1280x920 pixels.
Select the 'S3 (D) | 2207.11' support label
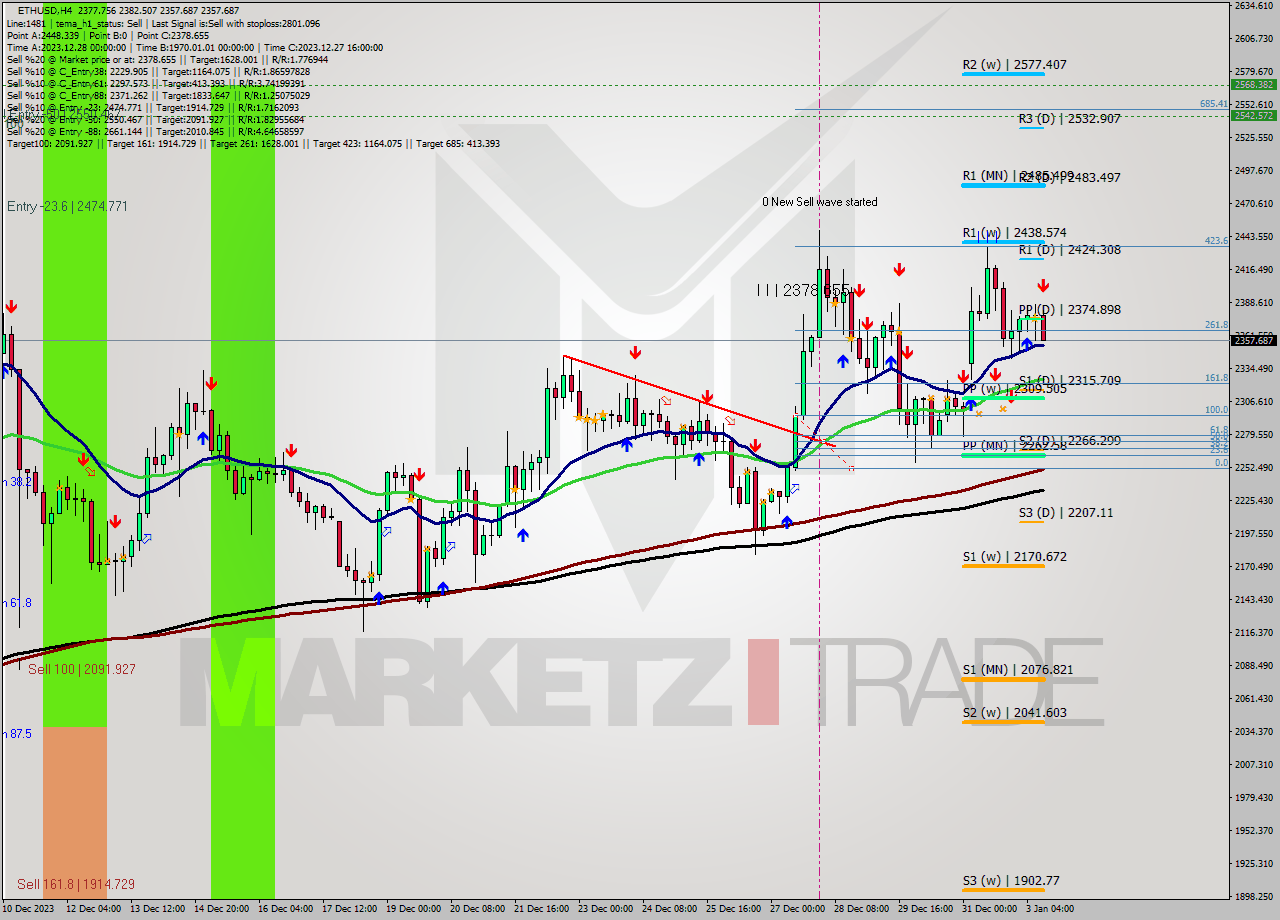pyautogui.click(x=1066, y=513)
